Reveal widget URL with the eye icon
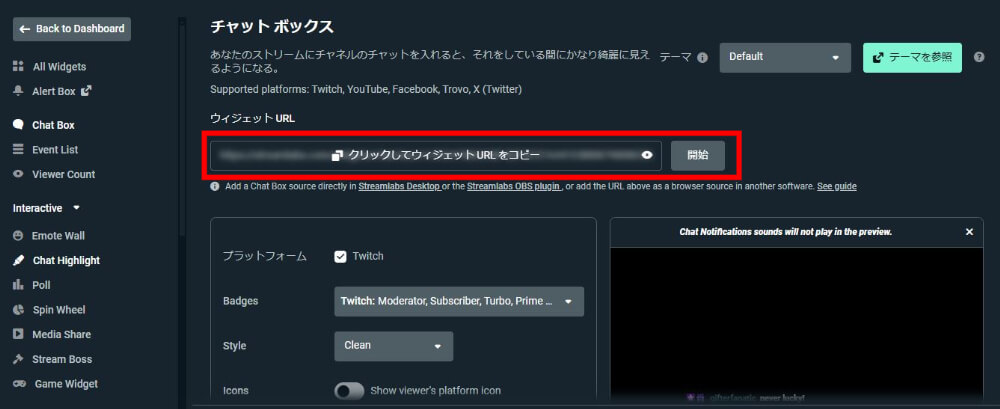 coord(647,155)
